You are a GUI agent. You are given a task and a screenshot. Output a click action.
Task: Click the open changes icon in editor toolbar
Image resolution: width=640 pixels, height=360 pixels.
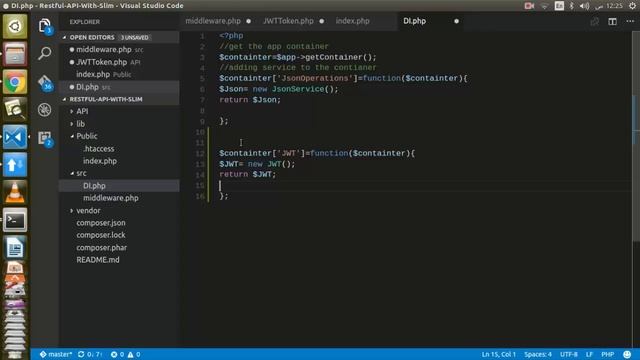pos(595,21)
